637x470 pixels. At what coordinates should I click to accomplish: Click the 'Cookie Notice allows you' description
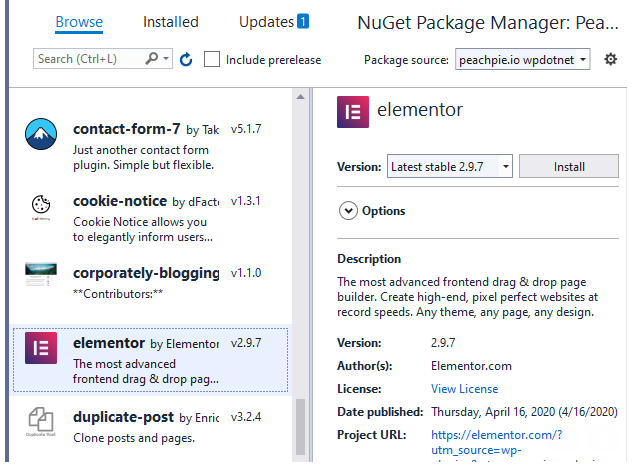click(140, 222)
